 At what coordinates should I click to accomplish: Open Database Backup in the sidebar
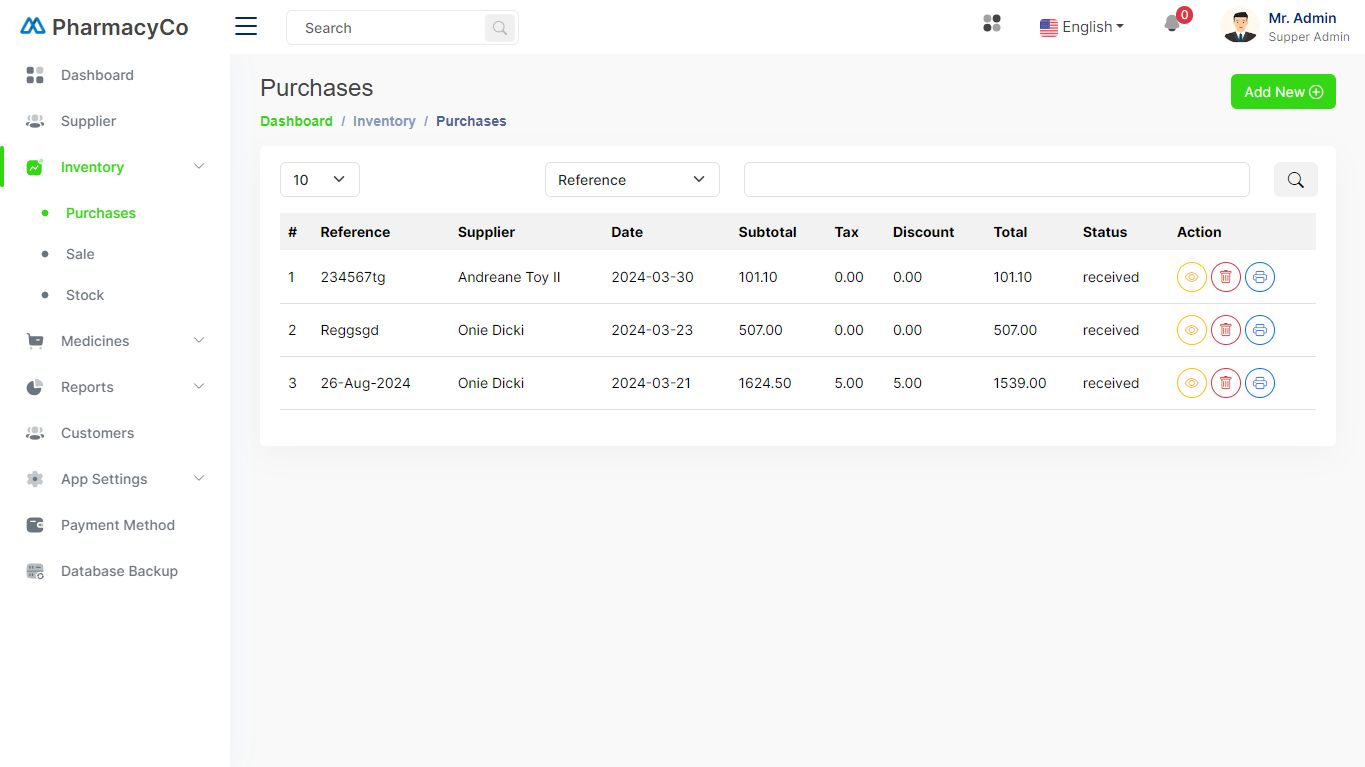point(119,571)
